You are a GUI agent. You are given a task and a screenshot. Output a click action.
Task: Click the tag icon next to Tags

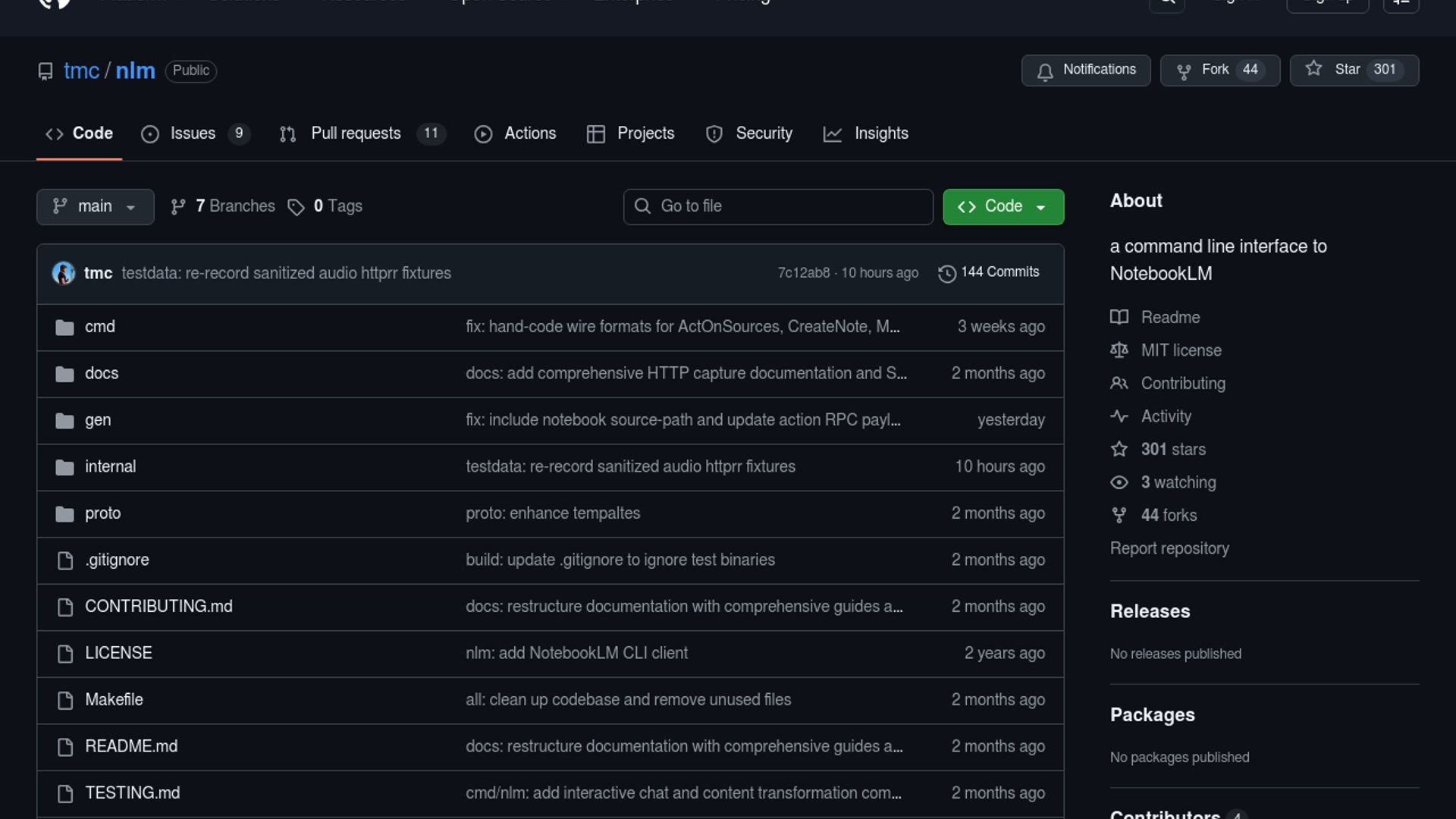point(296,207)
